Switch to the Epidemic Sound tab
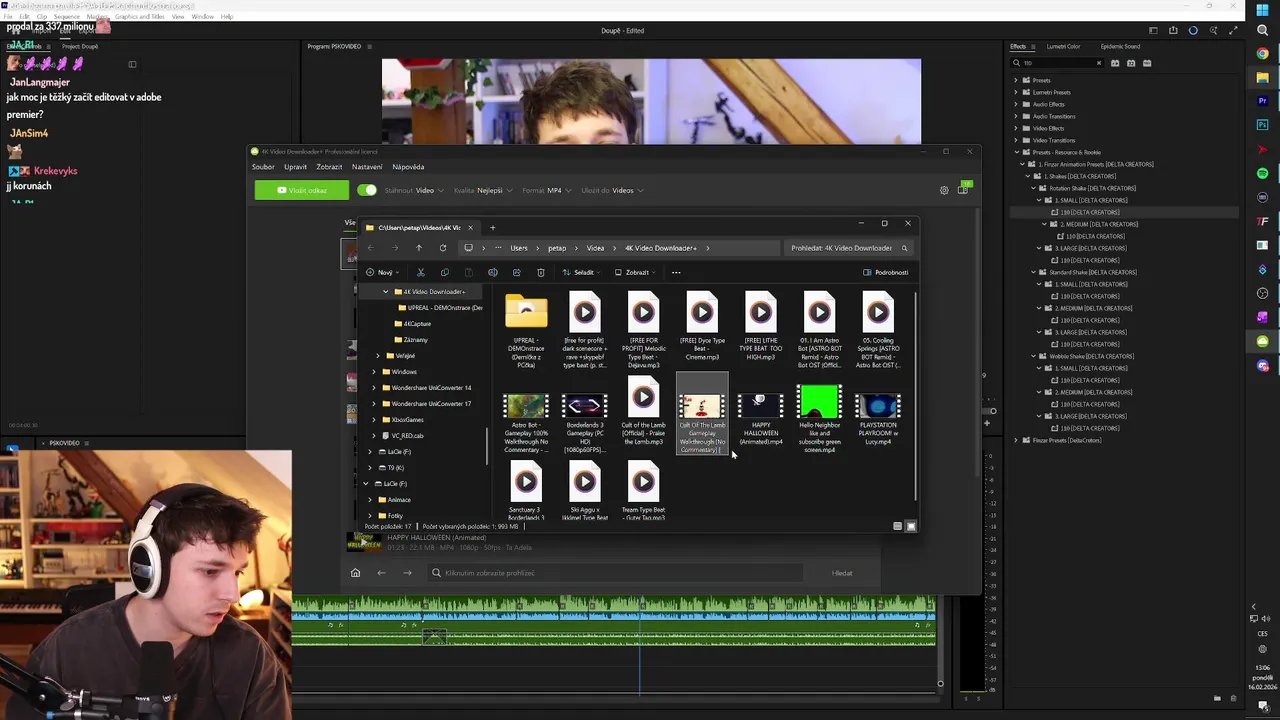The width and height of the screenshot is (1280, 720). tap(1120, 46)
